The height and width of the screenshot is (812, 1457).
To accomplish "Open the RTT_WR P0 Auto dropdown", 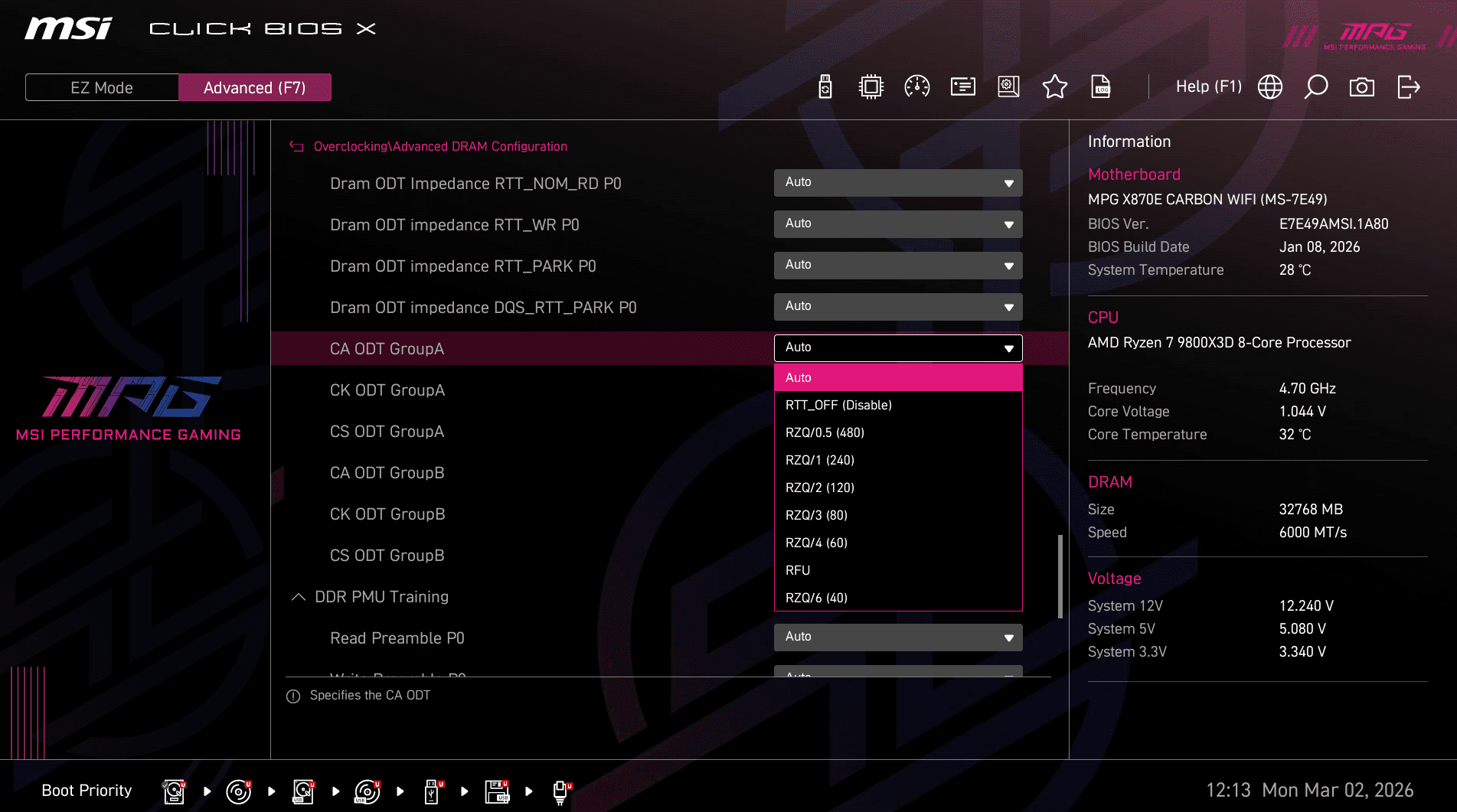I will click(x=898, y=224).
